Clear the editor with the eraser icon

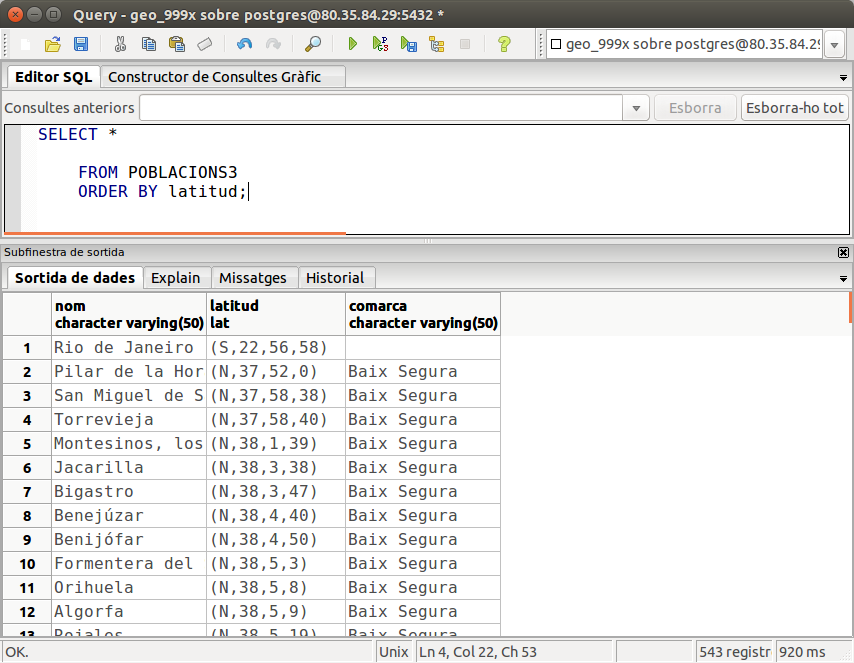205,44
